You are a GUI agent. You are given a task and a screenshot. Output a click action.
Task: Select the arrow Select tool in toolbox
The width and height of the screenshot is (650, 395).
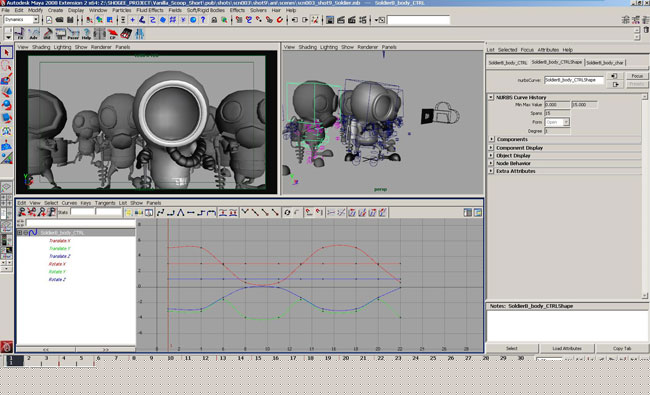(6, 52)
